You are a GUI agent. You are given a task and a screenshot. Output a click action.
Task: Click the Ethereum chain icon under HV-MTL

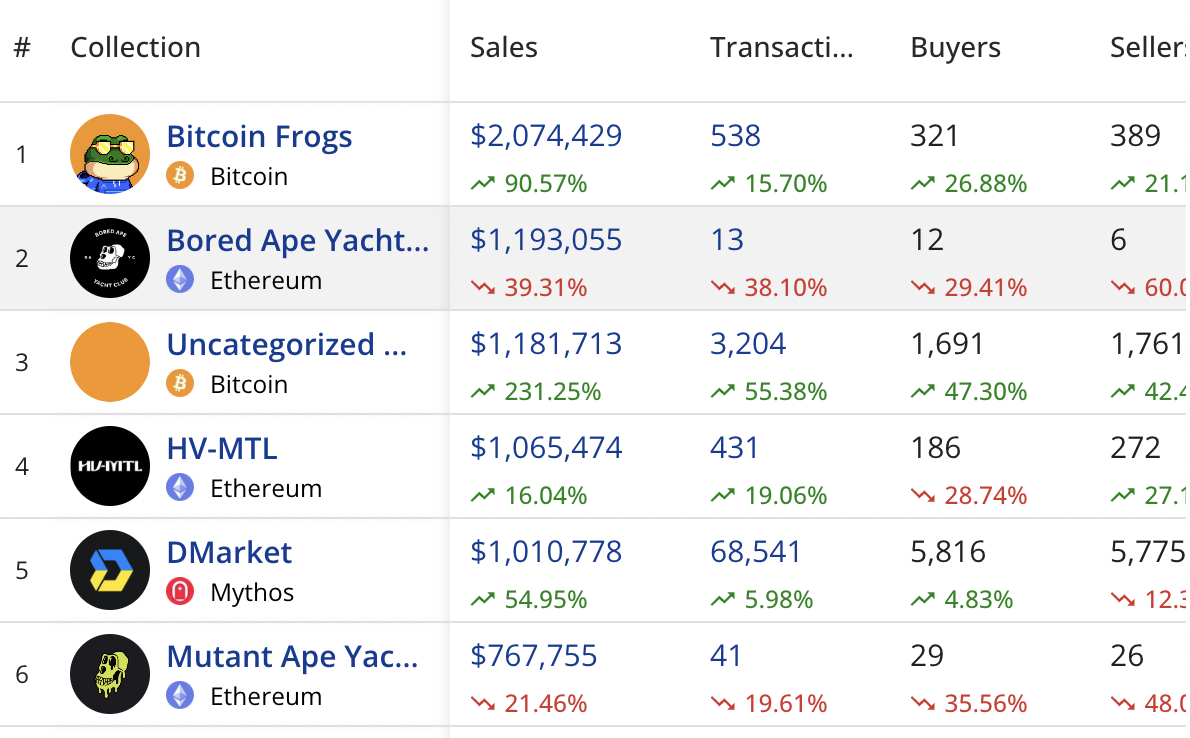point(180,488)
